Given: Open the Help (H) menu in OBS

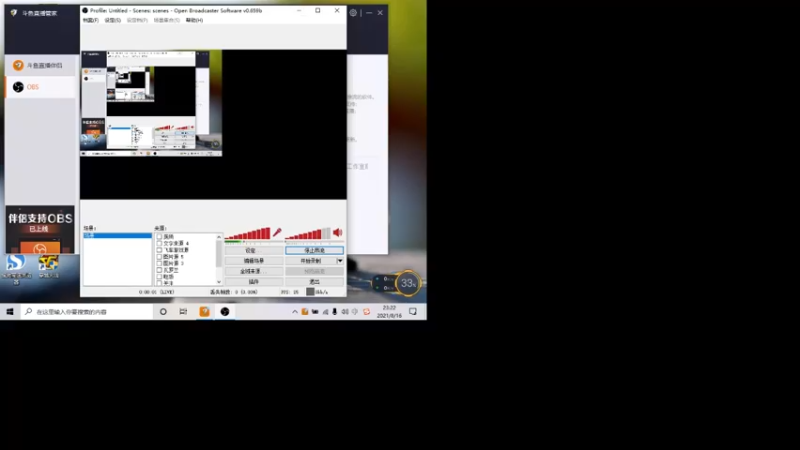Looking at the screenshot, I should (194, 20).
